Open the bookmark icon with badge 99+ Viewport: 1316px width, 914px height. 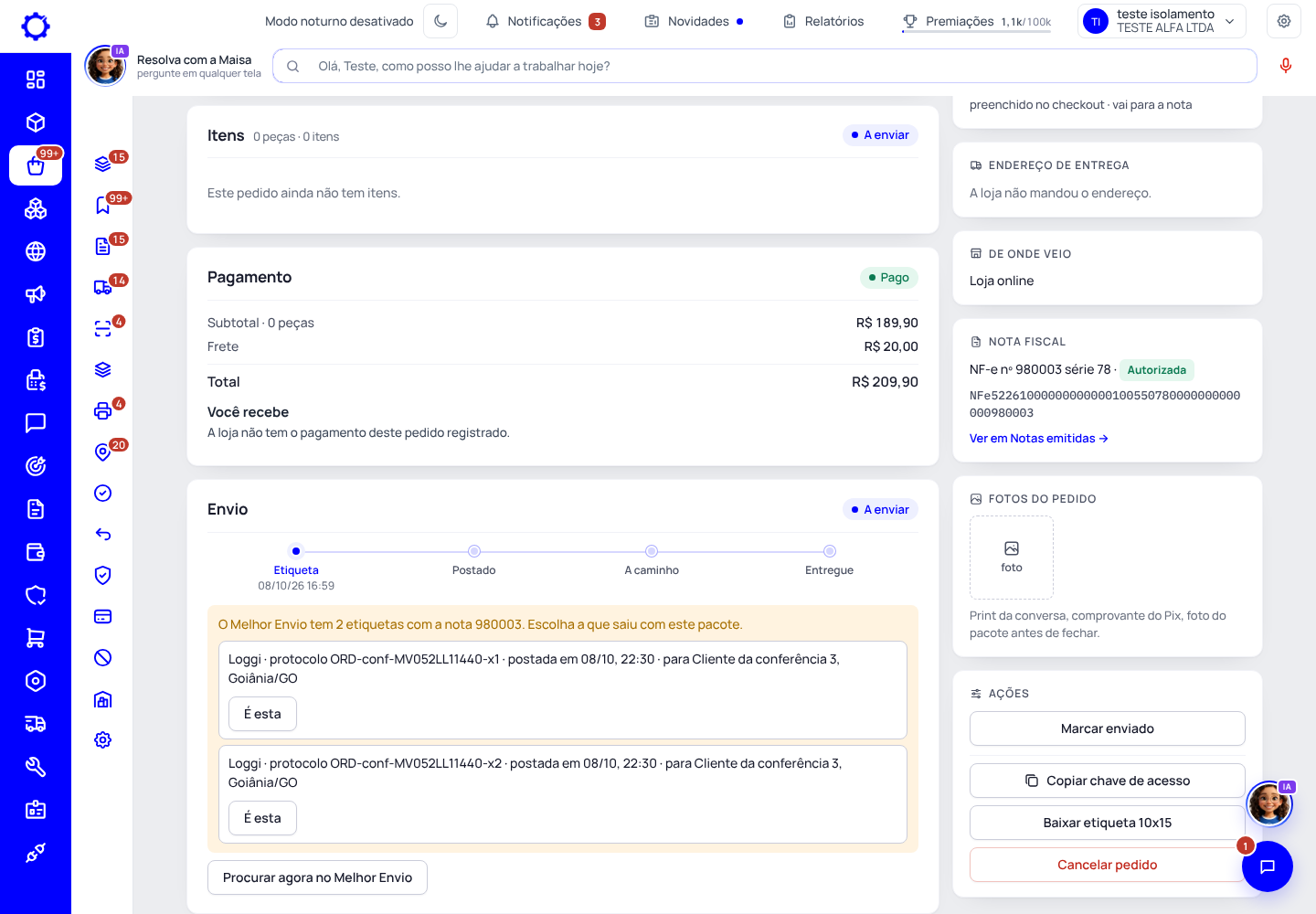103,206
